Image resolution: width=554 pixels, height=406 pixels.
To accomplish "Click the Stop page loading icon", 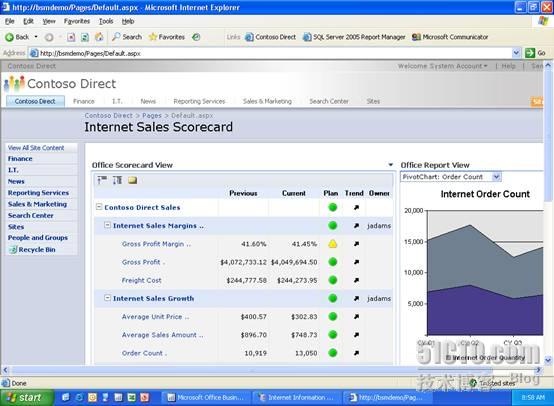I will pos(71,37).
